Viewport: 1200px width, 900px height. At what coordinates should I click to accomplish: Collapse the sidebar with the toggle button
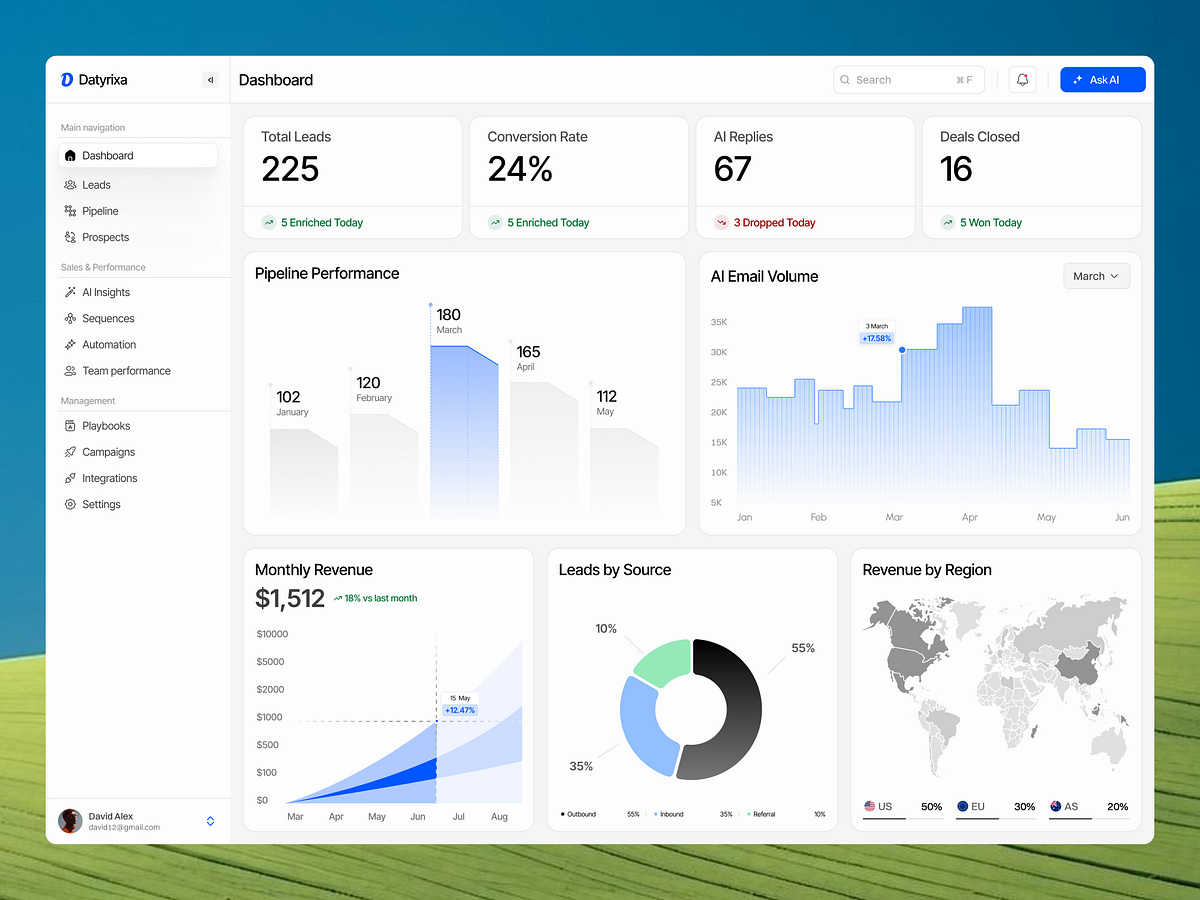[210, 80]
